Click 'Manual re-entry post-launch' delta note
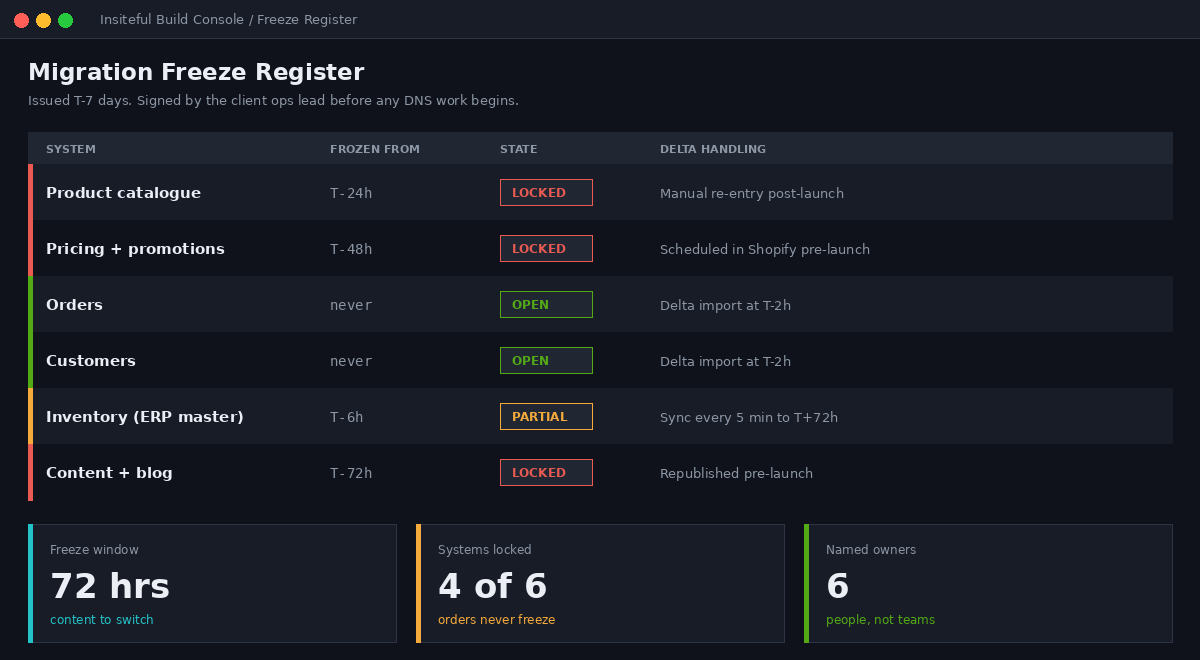This screenshot has width=1200, height=660. [752, 193]
